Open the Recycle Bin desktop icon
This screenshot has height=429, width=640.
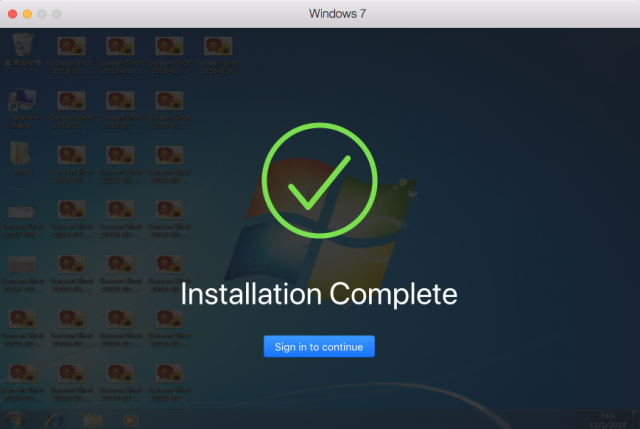pyautogui.click(x=23, y=49)
